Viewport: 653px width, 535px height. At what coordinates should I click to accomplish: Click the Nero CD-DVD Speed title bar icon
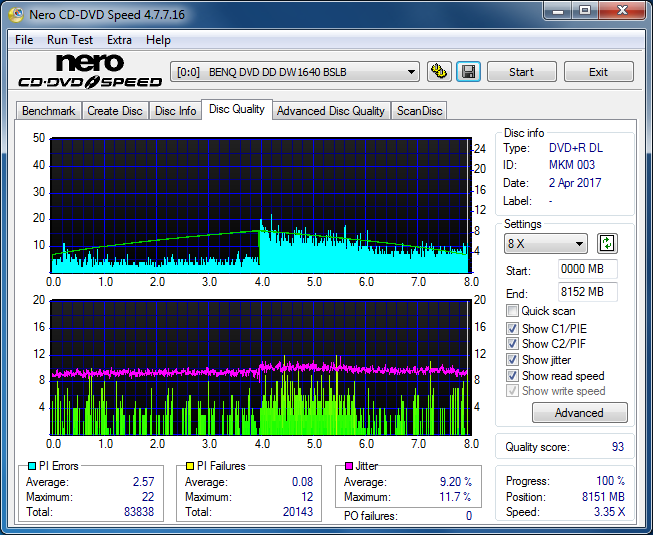(x=16, y=15)
